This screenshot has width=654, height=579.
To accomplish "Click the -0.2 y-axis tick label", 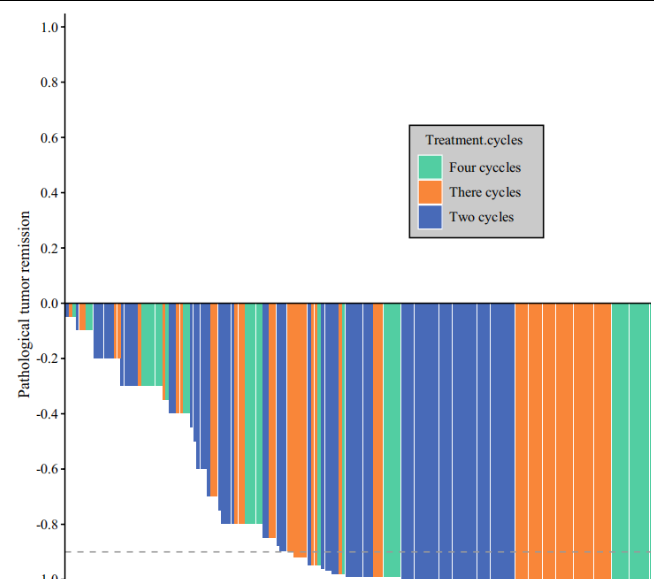I will (47, 358).
